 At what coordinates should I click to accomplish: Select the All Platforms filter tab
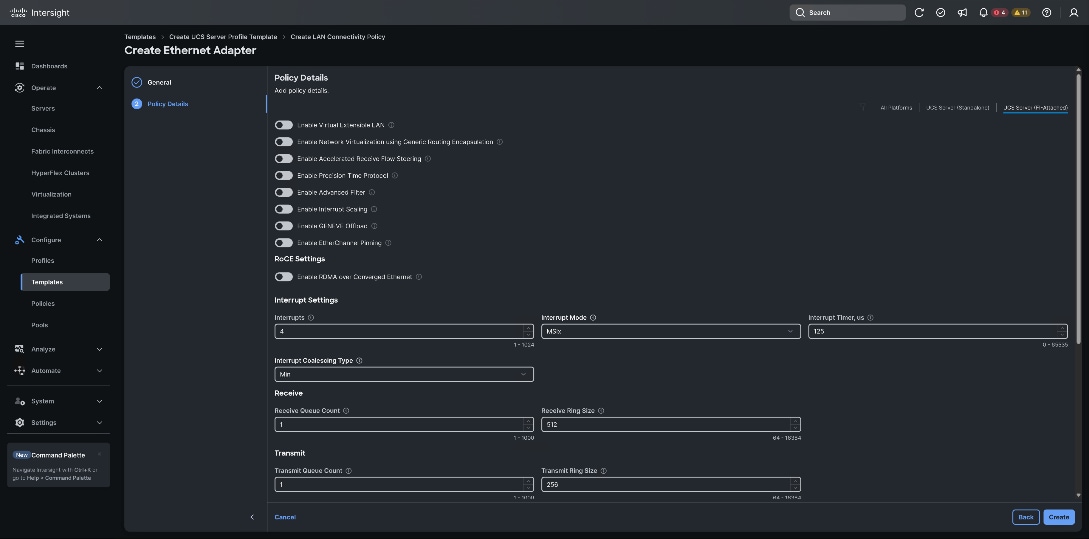pyautogui.click(x=896, y=108)
